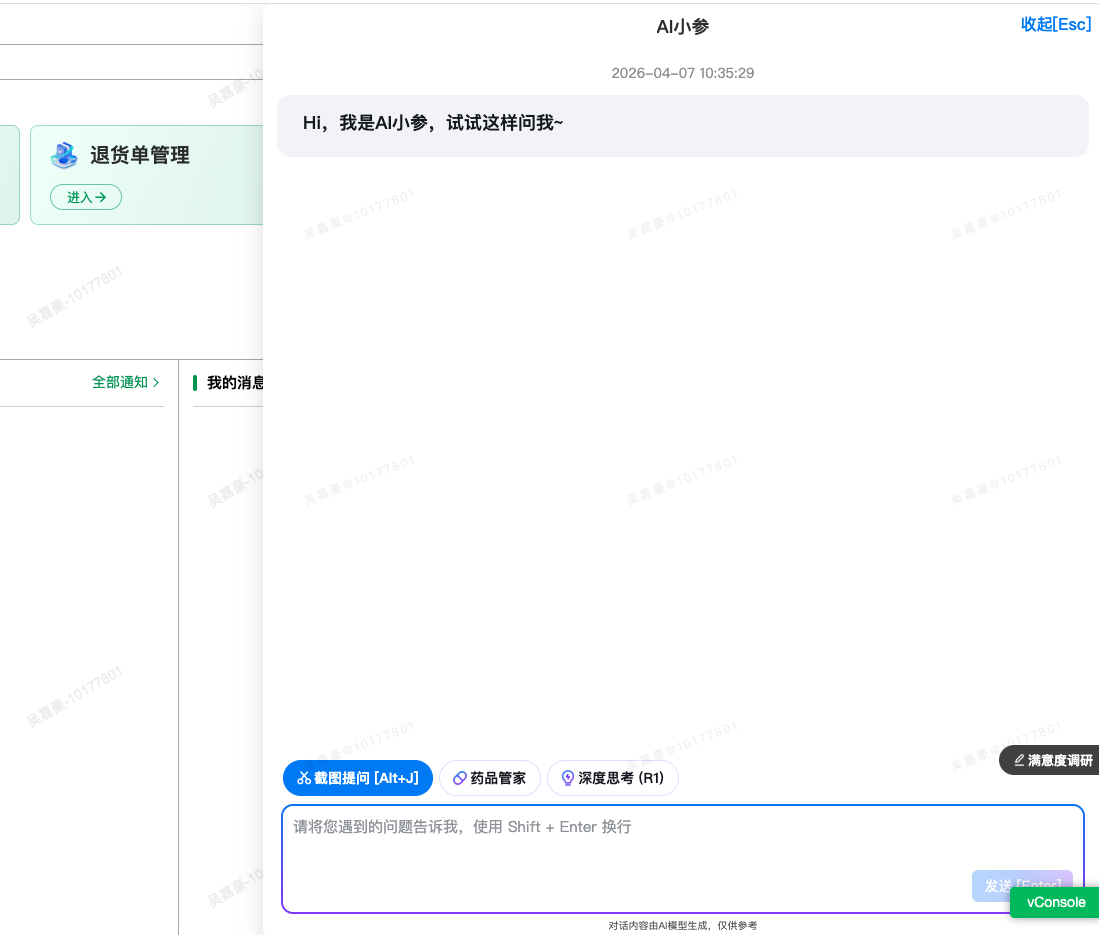Click the pill icon on 药品管家 button
This screenshot has height=935, width=1099.
point(460,777)
